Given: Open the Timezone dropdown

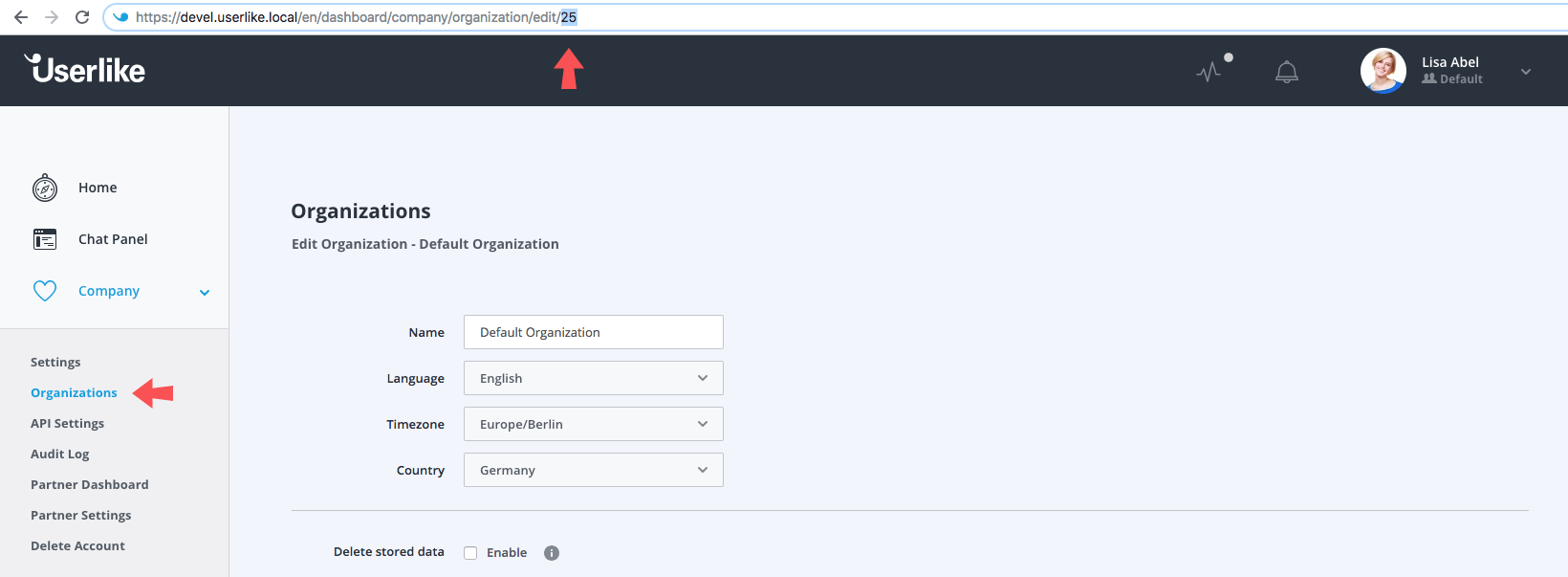Looking at the screenshot, I should 593,424.
